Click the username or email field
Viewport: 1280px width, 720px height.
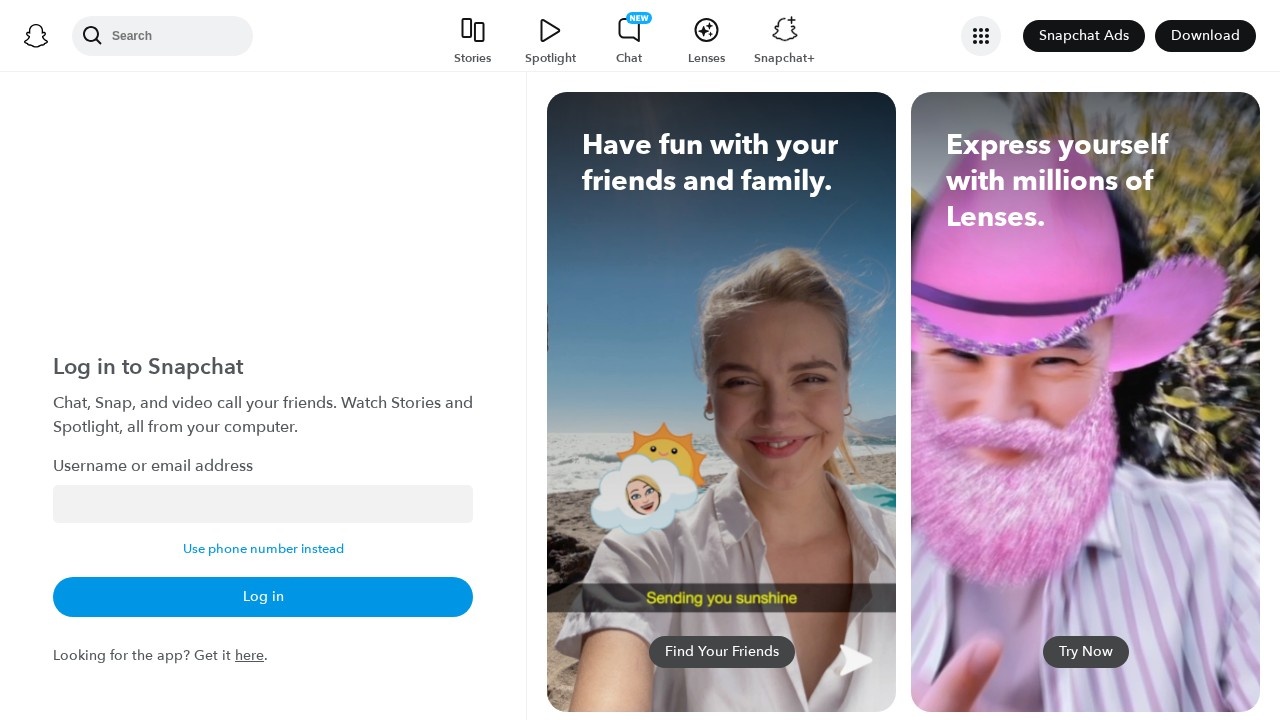tap(263, 504)
